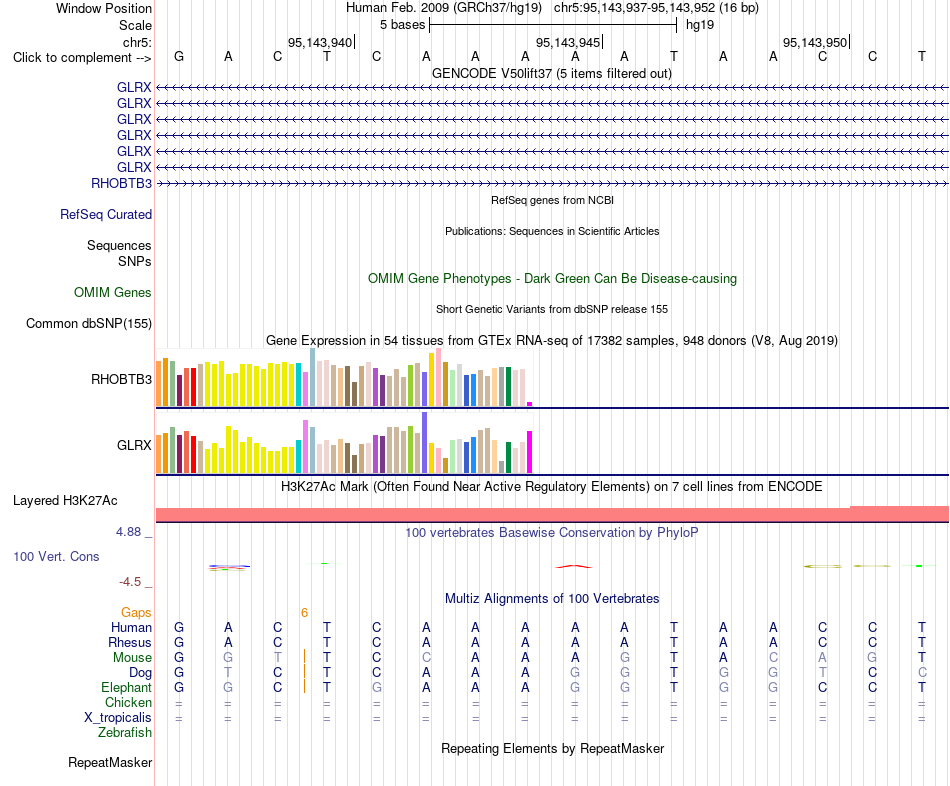The image size is (950, 786).
Task: Select the 'Chicken' alignment row label
Action: click(x=128, y=702)
